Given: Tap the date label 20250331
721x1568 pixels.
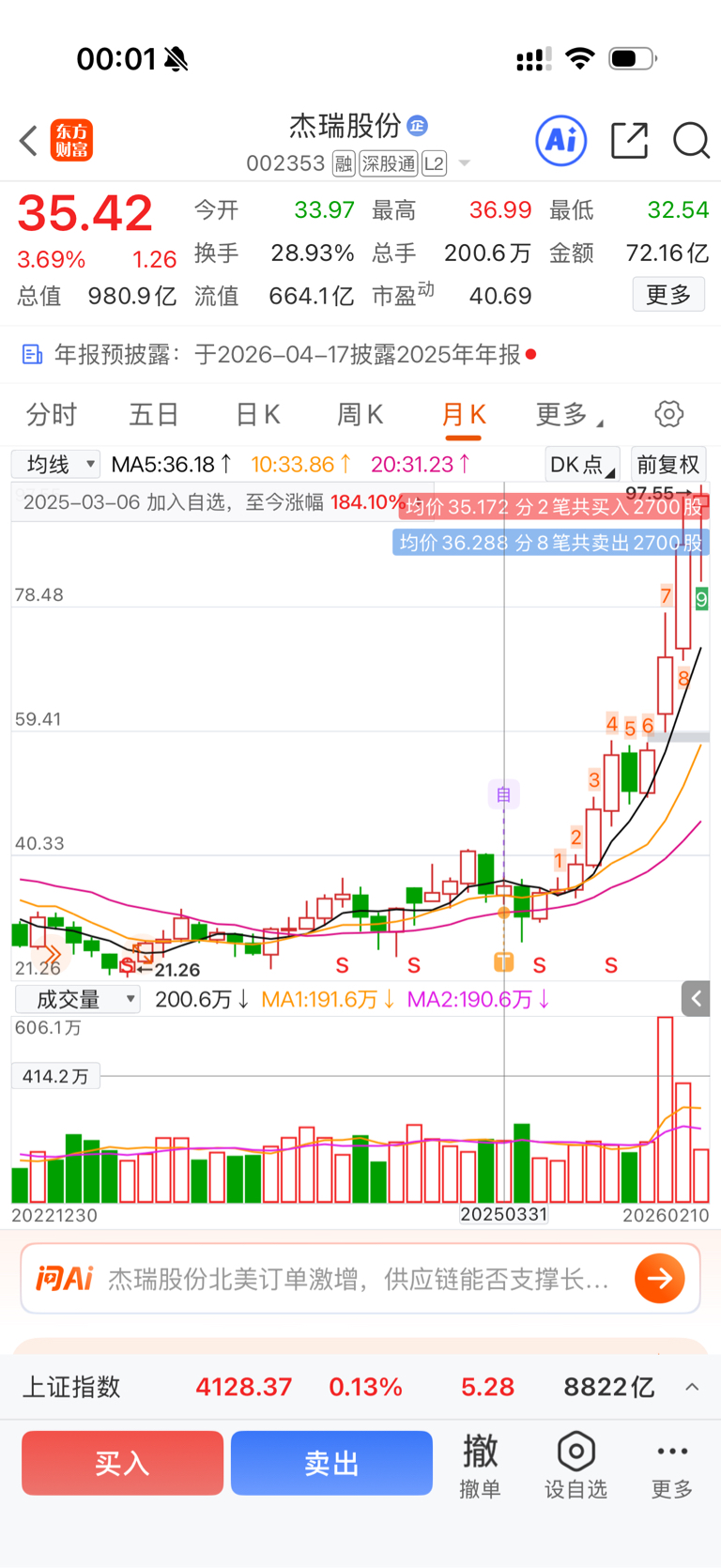Looking at the screenshot, I should coord(503,1214).
